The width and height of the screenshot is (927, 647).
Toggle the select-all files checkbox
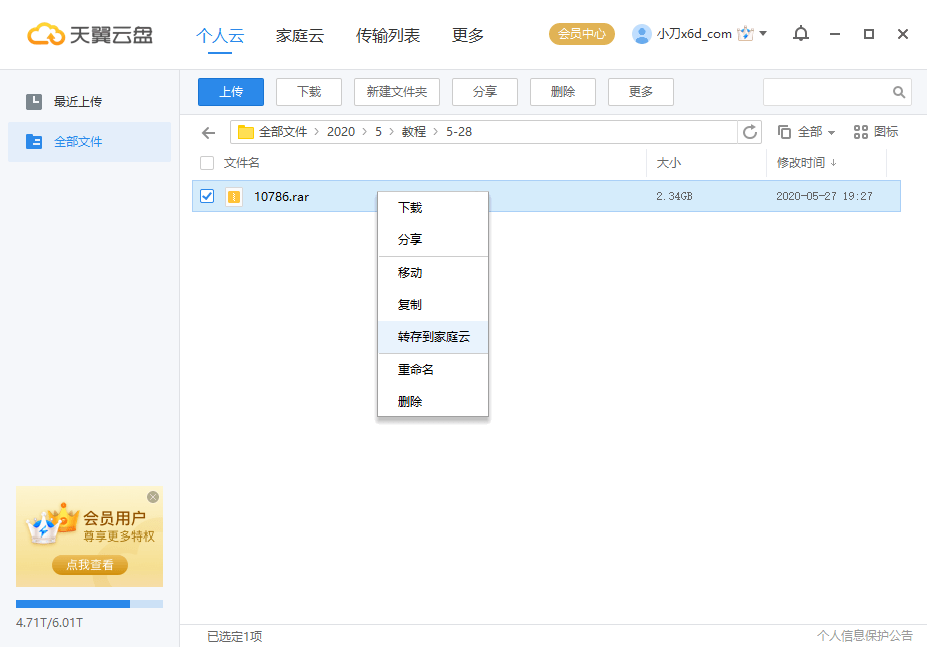207,163
